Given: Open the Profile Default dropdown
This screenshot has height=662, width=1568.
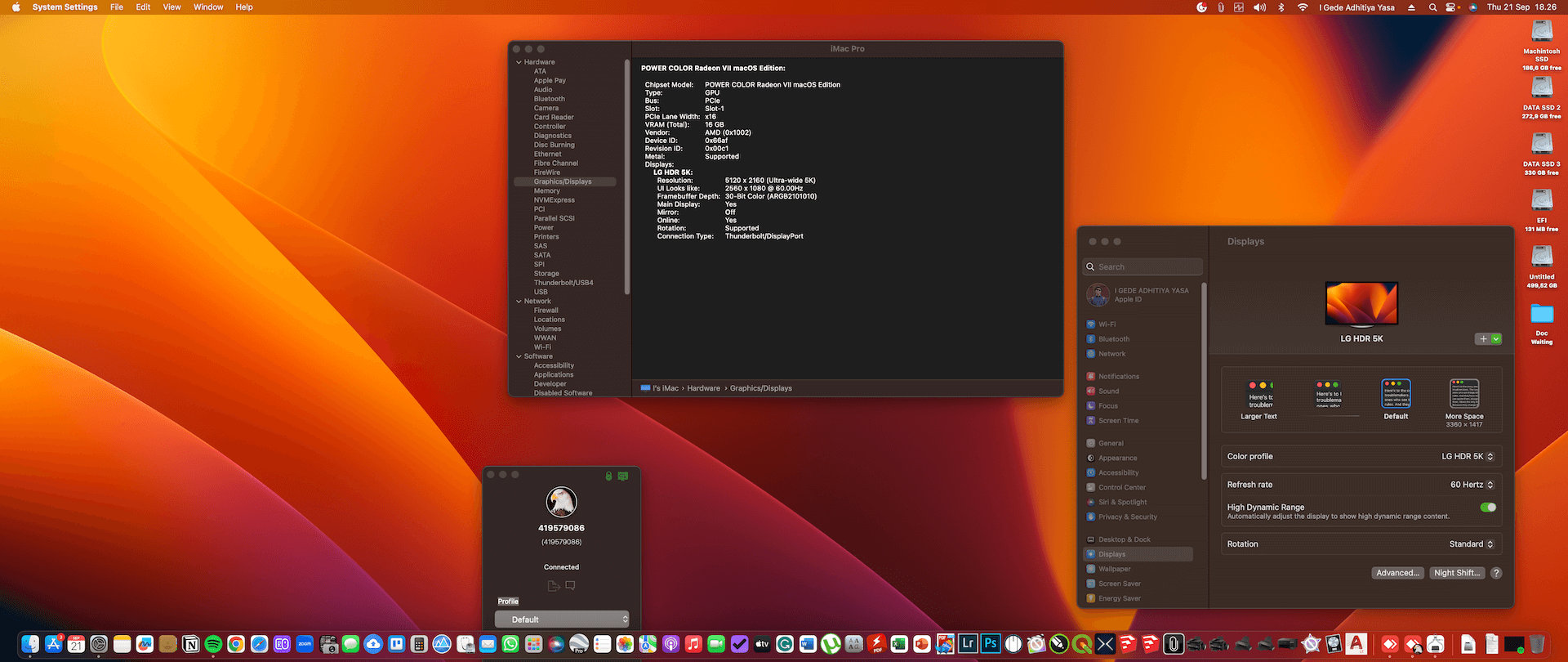Looking at the screenshot, I should click(x=562, y=620).
